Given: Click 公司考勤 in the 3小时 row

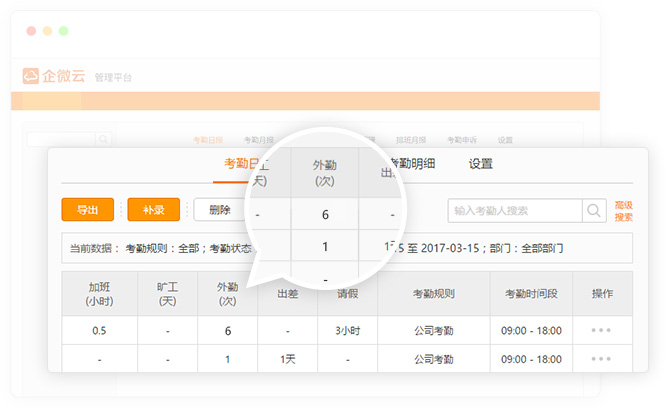Looking at the screenshot, I should click(x=434, y=331).
